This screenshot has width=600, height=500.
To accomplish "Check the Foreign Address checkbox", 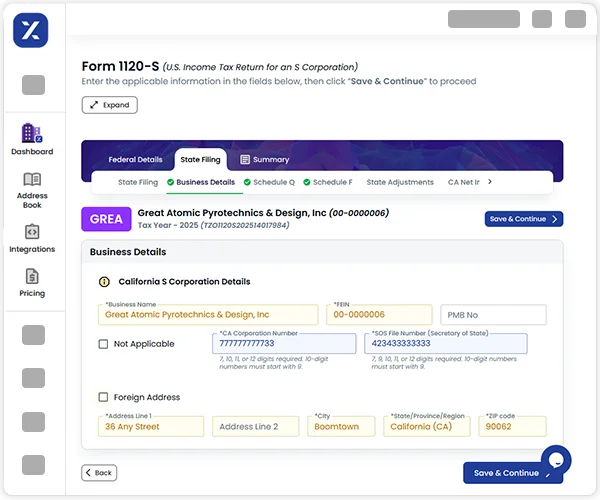I will pos(103,397).
